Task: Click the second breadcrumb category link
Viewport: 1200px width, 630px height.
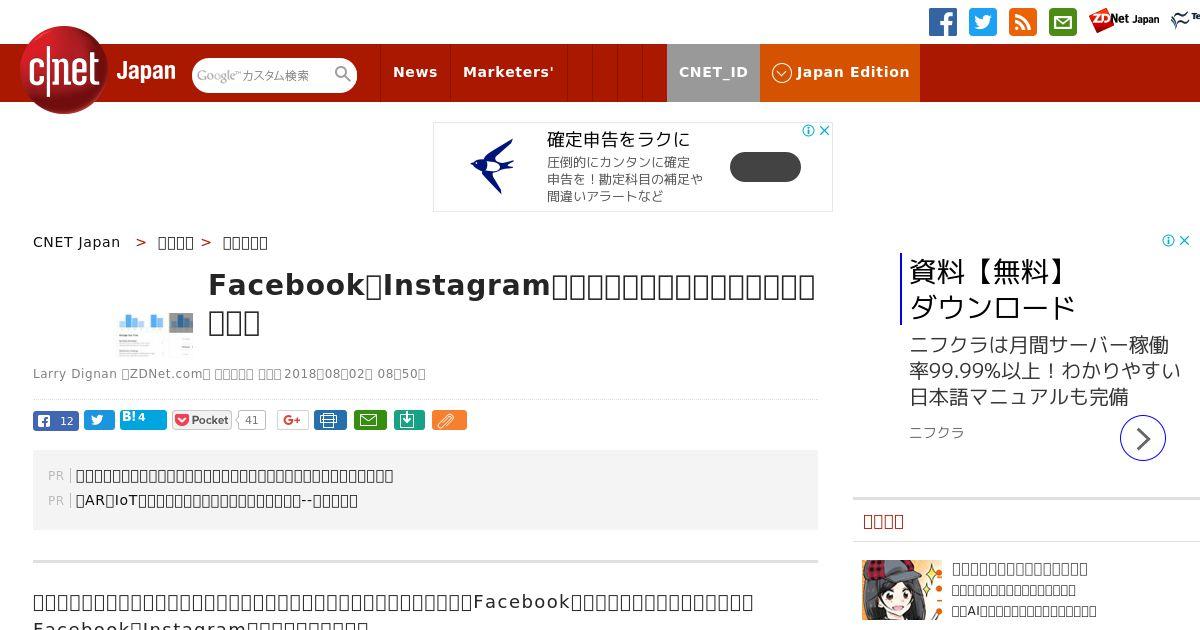Action: click(176, 242)
